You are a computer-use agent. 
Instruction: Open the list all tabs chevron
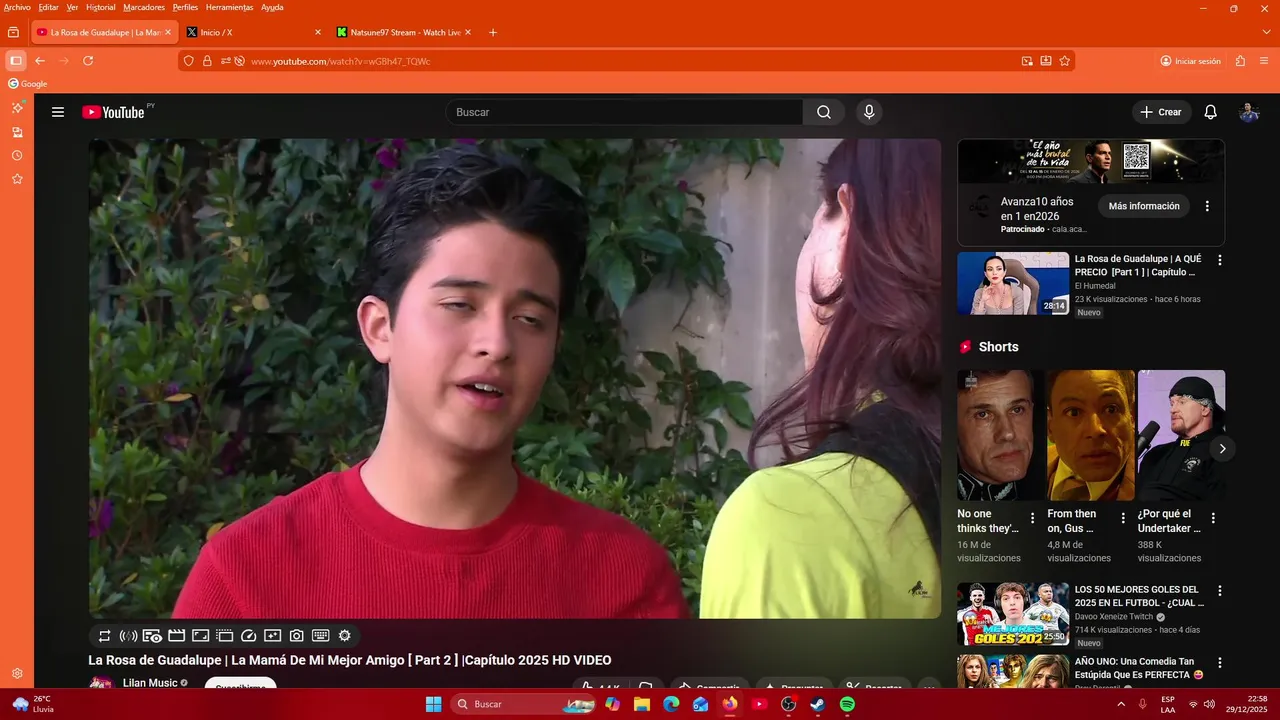pyautogui.click(x=1267, y=32)
